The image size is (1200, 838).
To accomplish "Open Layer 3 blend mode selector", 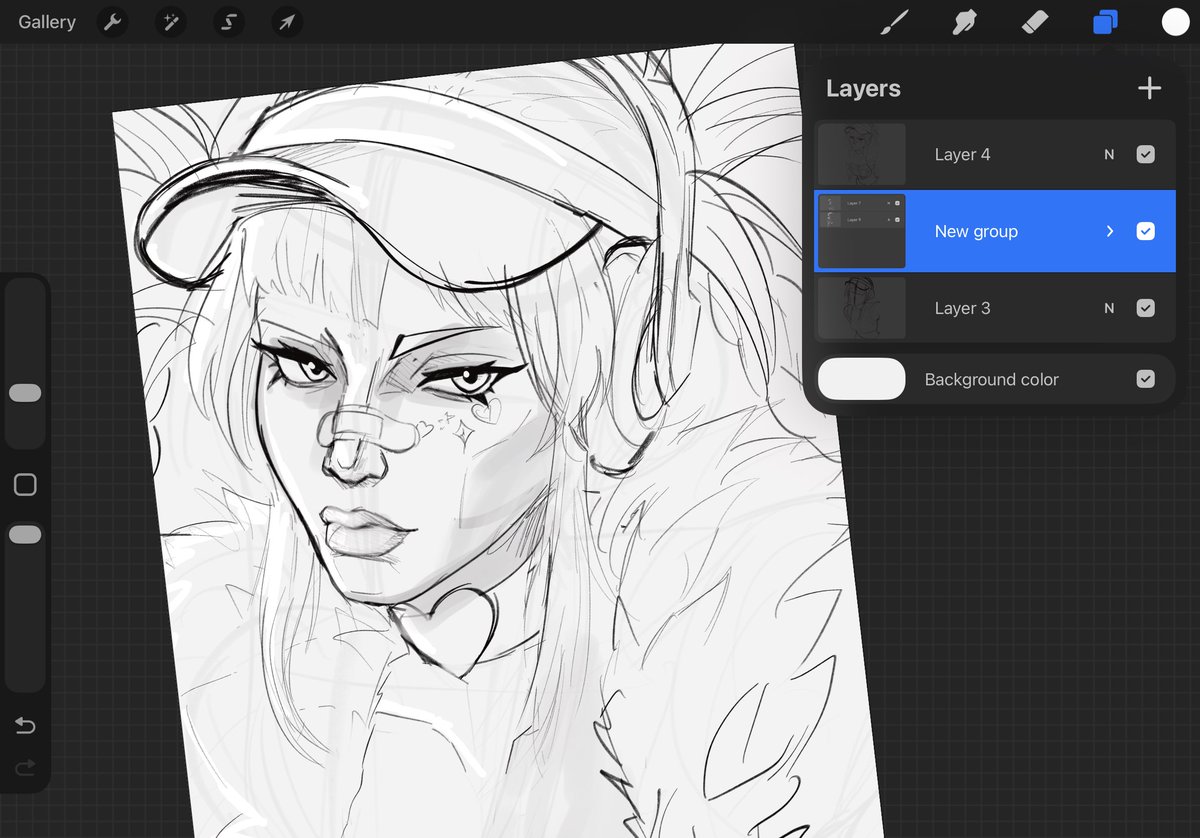I will pos(1108,308).
